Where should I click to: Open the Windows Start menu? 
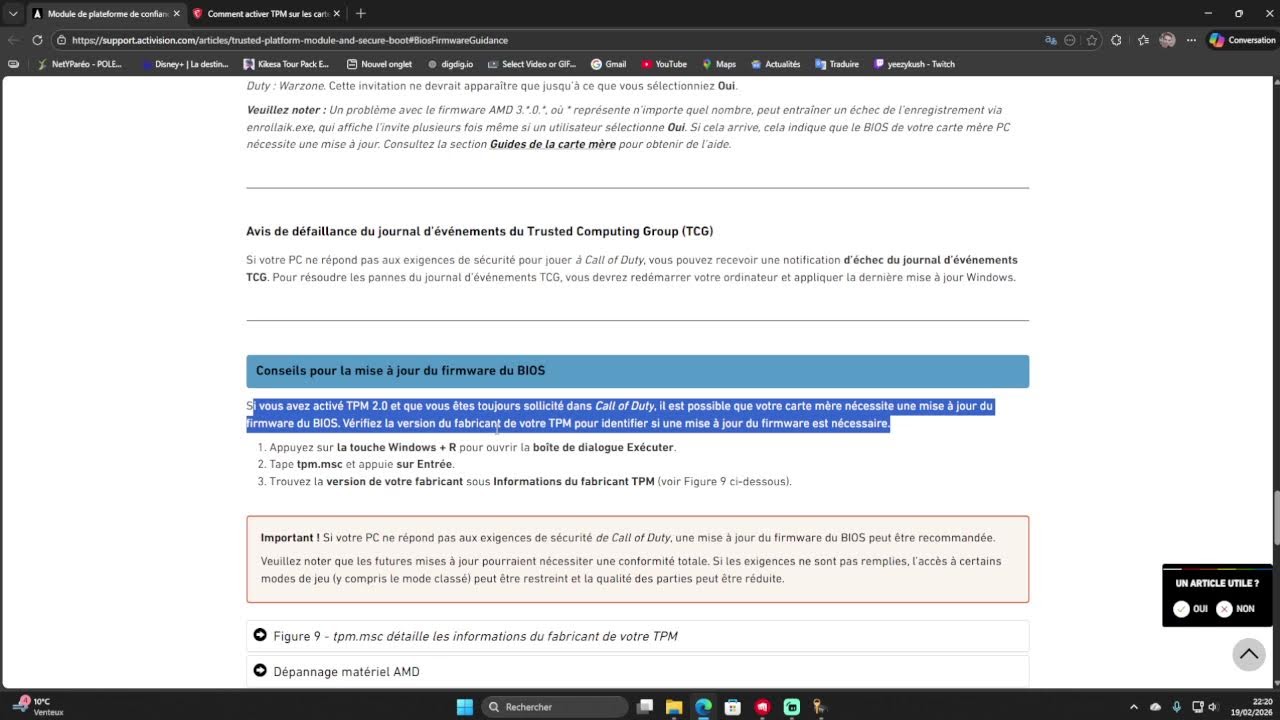point(465,707)
